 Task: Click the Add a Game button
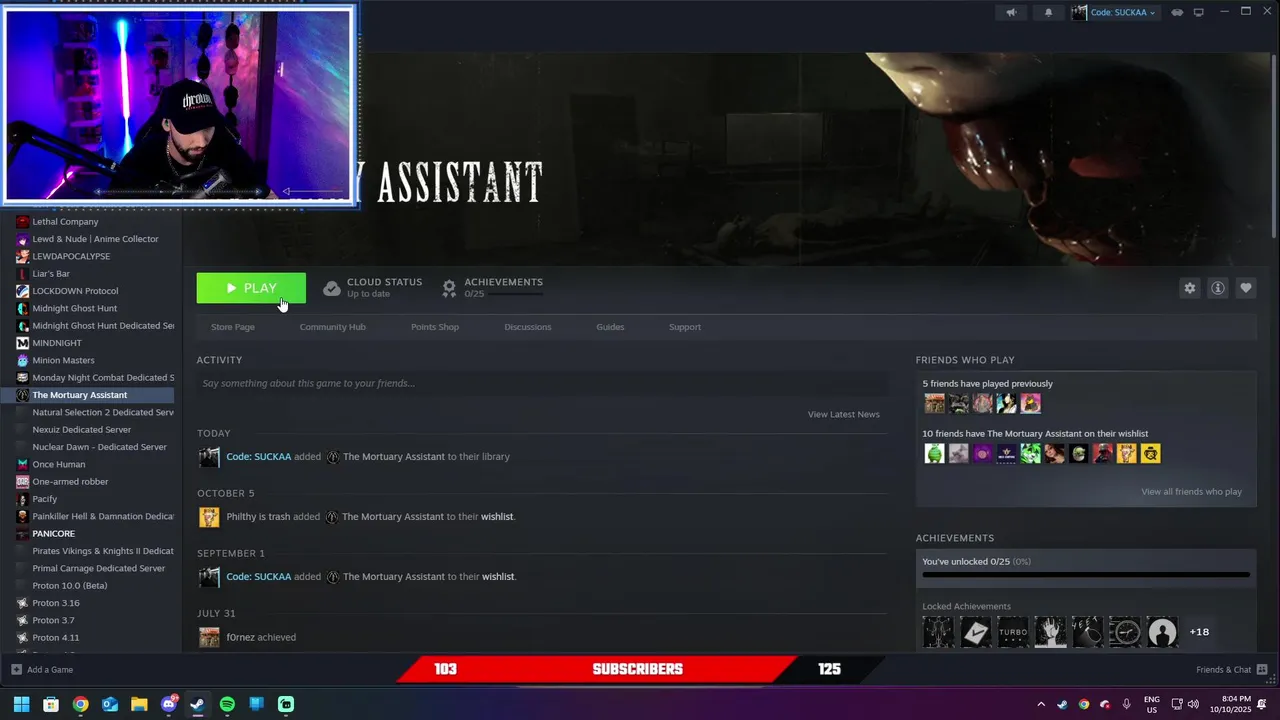pyautogui.click(x=42, y=670)
